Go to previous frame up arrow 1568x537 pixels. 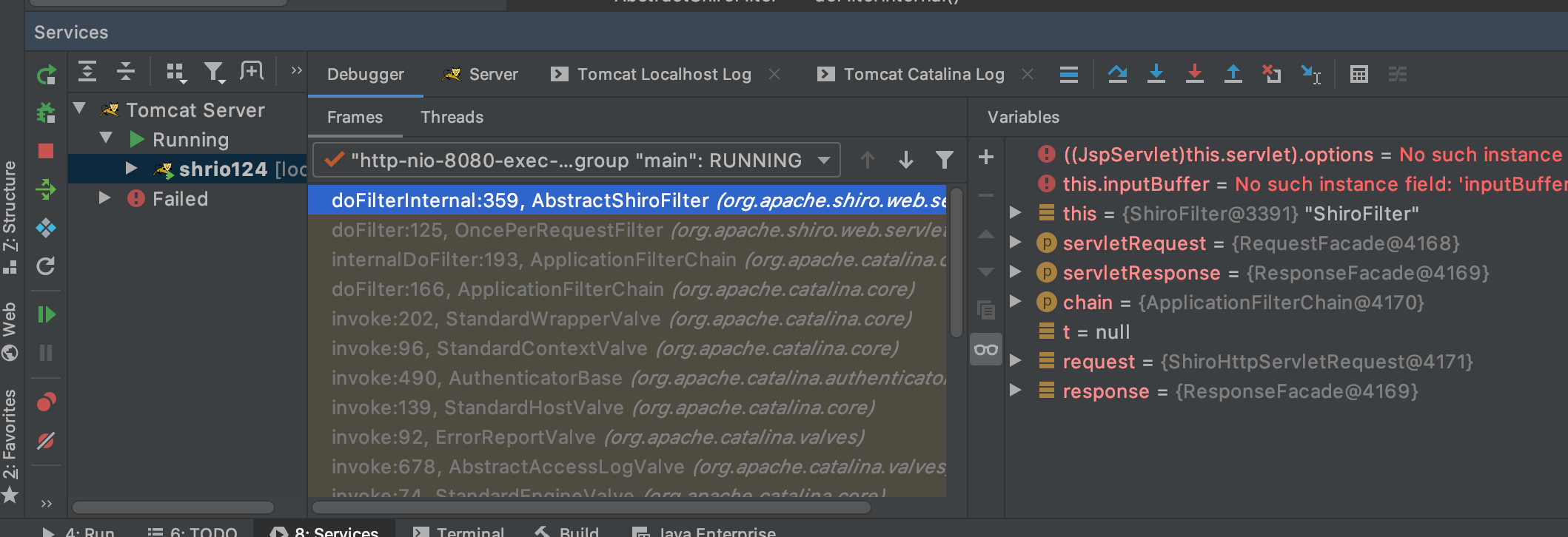click(x=868, y=160)
